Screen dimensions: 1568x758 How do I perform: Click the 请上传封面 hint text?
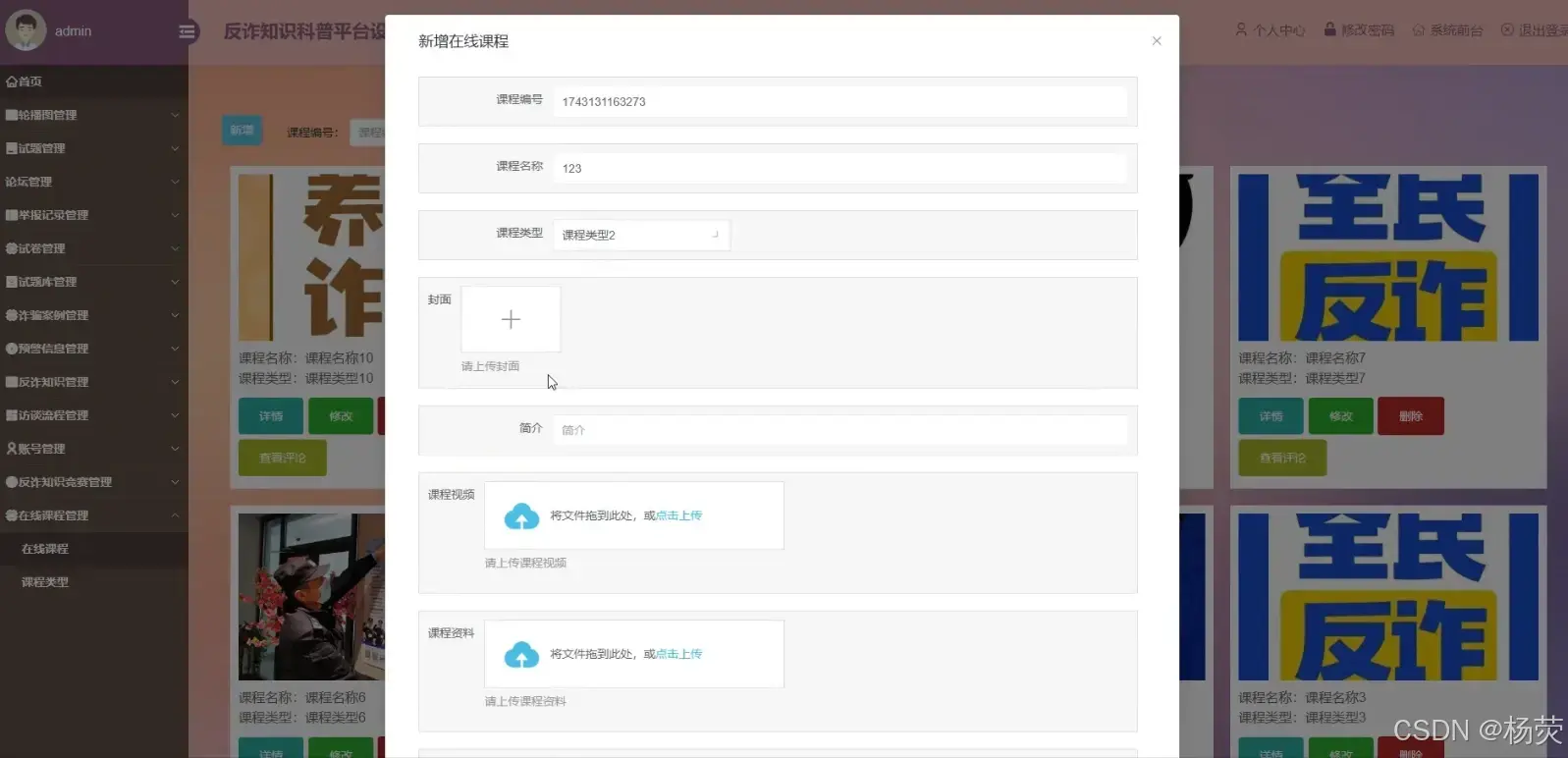tap(491, 366)
